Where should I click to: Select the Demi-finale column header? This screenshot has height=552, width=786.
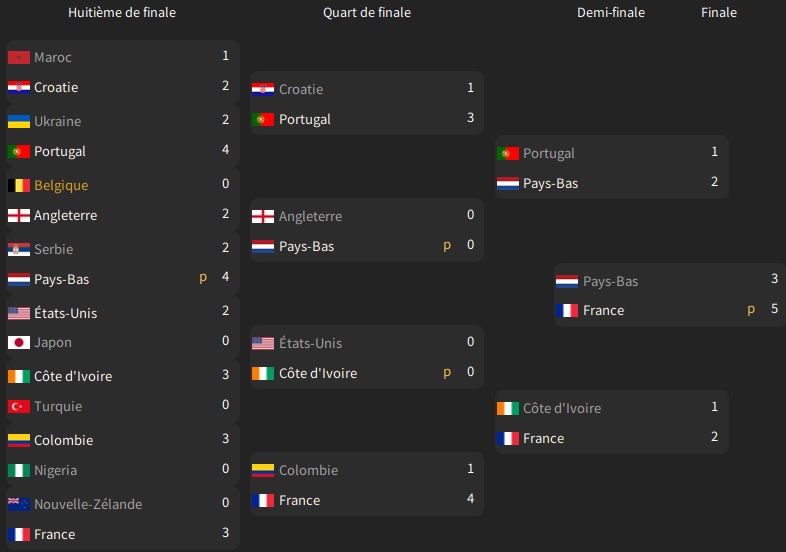(x=611, y=13)
